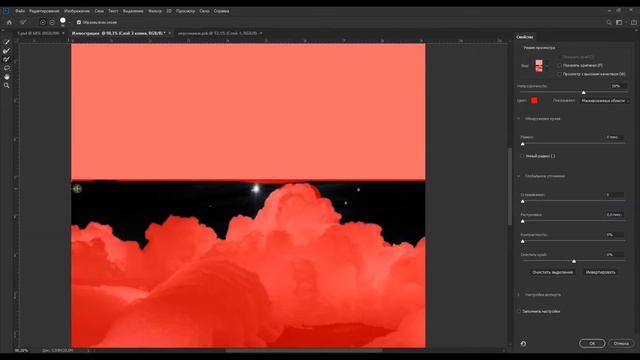Collapse the 'Обнаружение краев' section

[x=519, y=119]
